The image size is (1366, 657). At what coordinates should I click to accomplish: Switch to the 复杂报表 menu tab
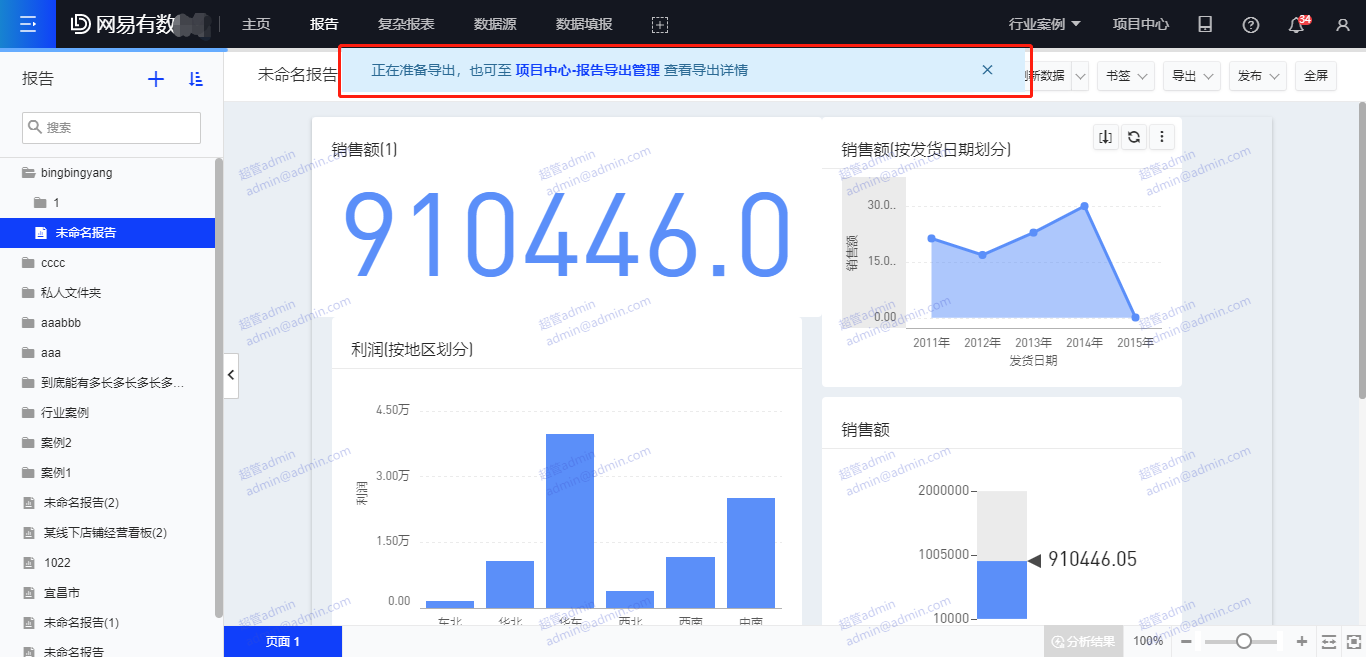point(406,24)
